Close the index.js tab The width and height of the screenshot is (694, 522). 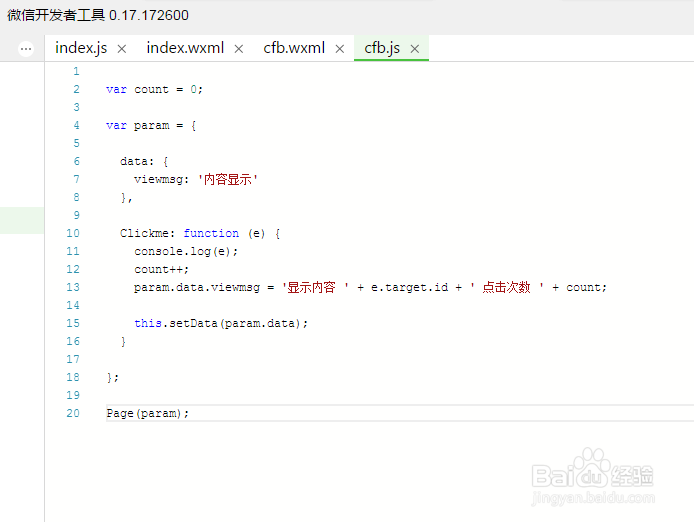coord(122,49)
